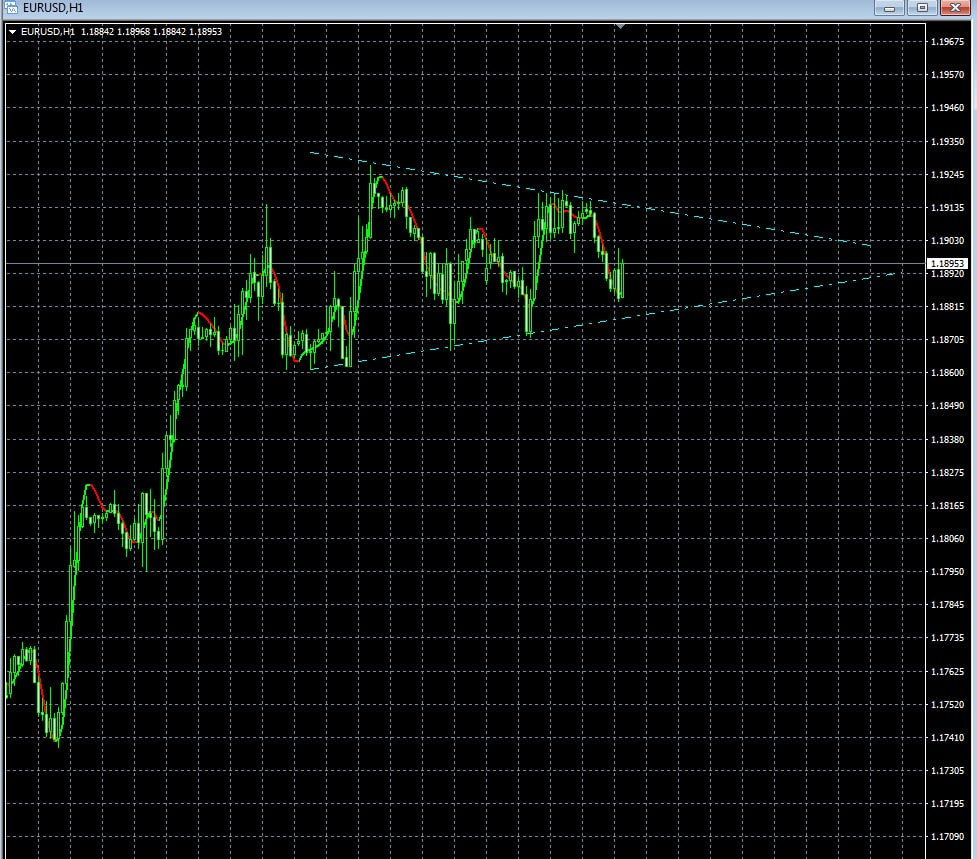Click the 1.19675 price axis label
Screen dimensions: 977x859
tap(947, 42)
